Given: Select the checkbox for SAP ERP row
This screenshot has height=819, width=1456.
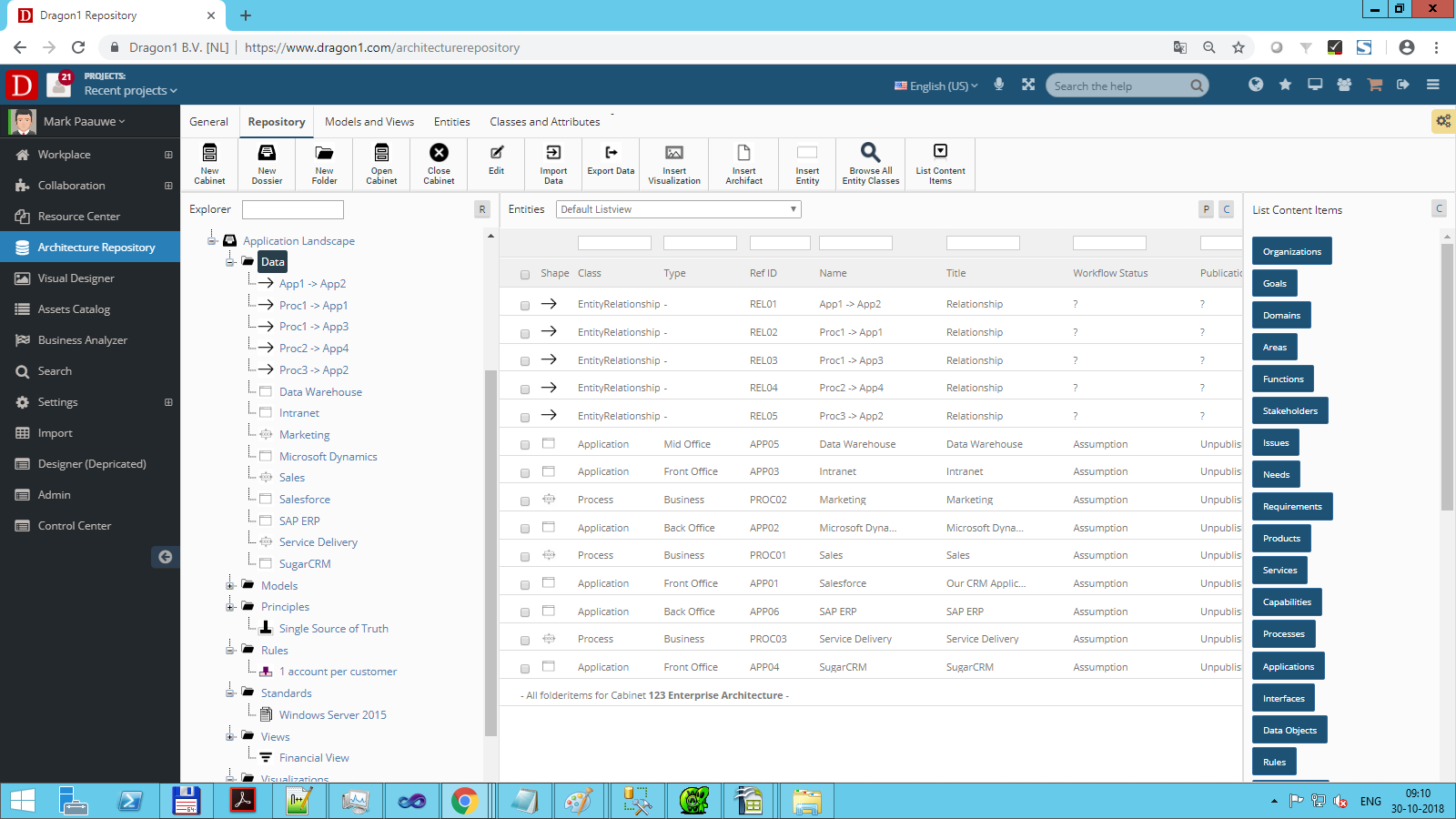Looking at the screenshot, I should tap(525, 612).
